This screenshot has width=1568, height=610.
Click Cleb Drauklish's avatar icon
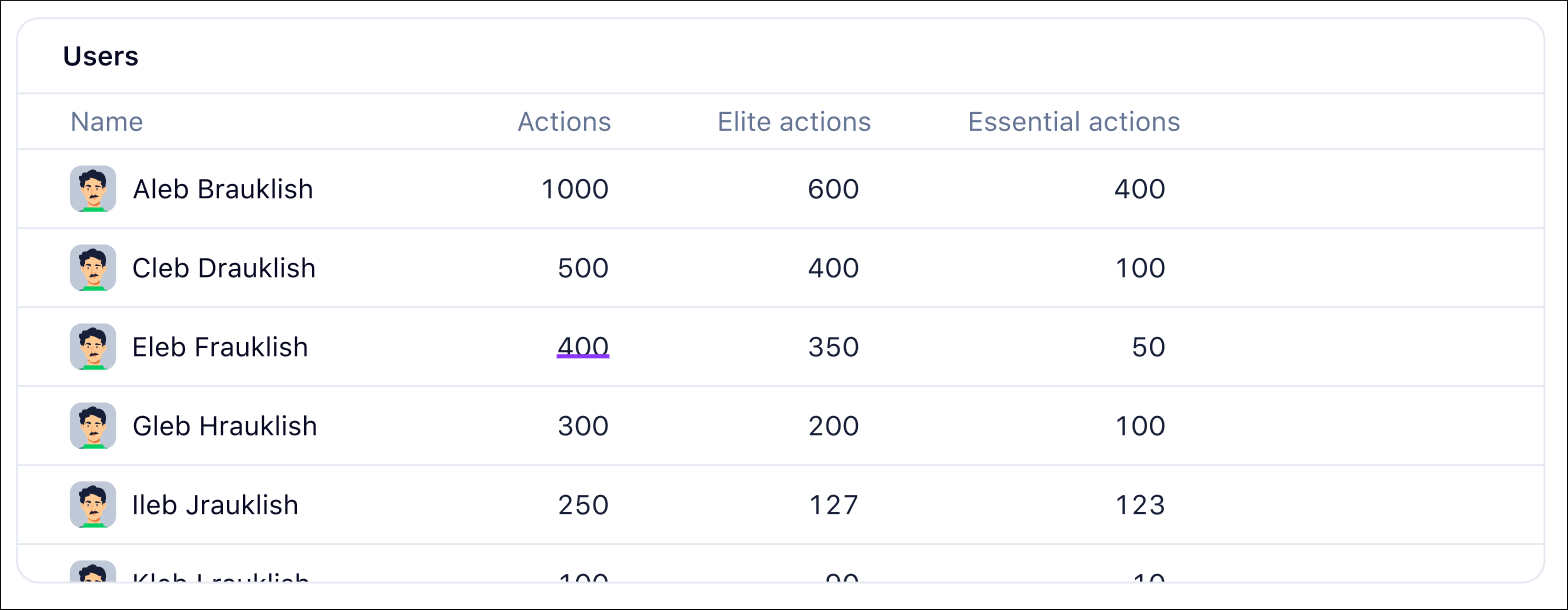tap(93, 268)
